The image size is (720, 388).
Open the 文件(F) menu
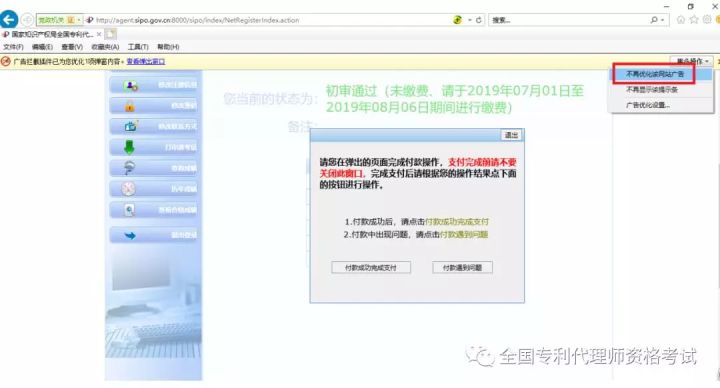[13, 47]
